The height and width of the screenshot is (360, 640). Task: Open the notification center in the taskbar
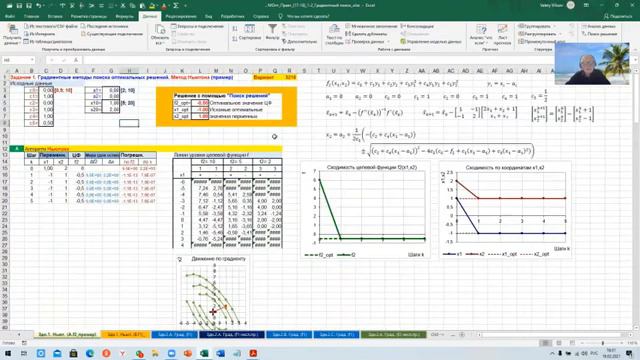[x=629, y=353]
